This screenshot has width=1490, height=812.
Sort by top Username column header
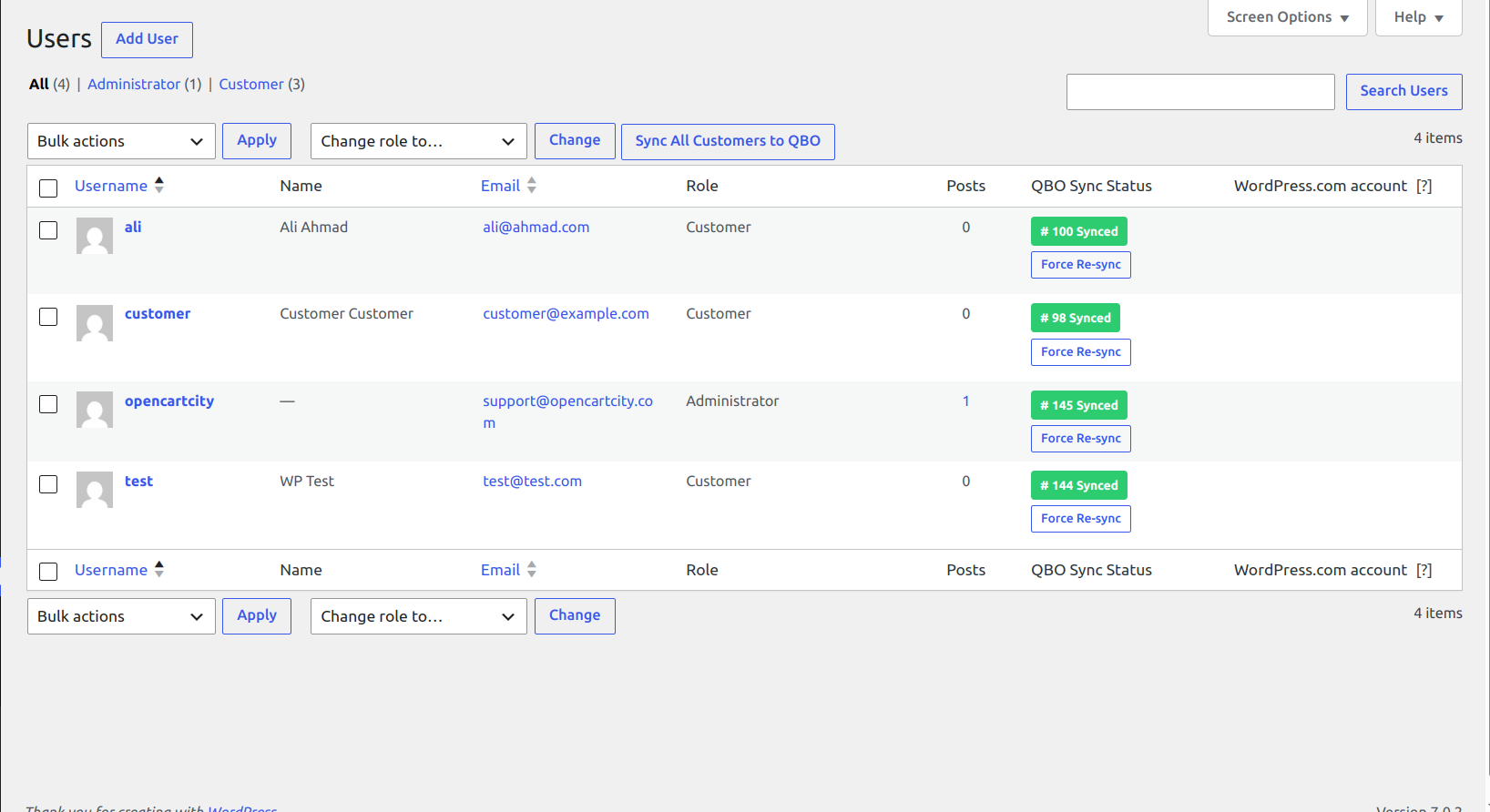pyautogui.click(x=111, y=186)
